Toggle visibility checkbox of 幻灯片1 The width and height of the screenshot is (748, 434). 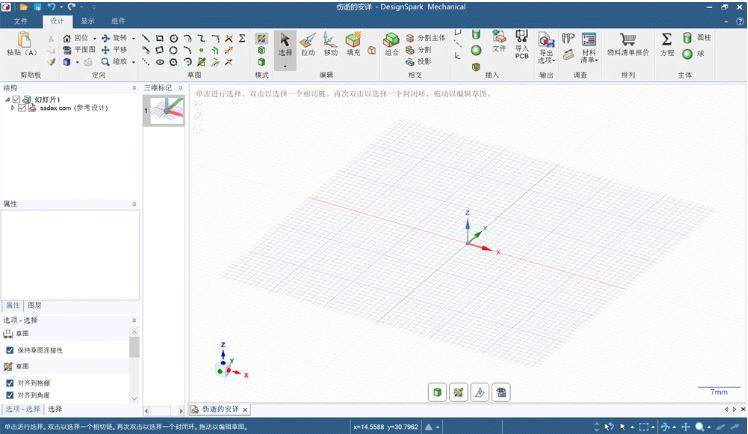pos(16,100)
